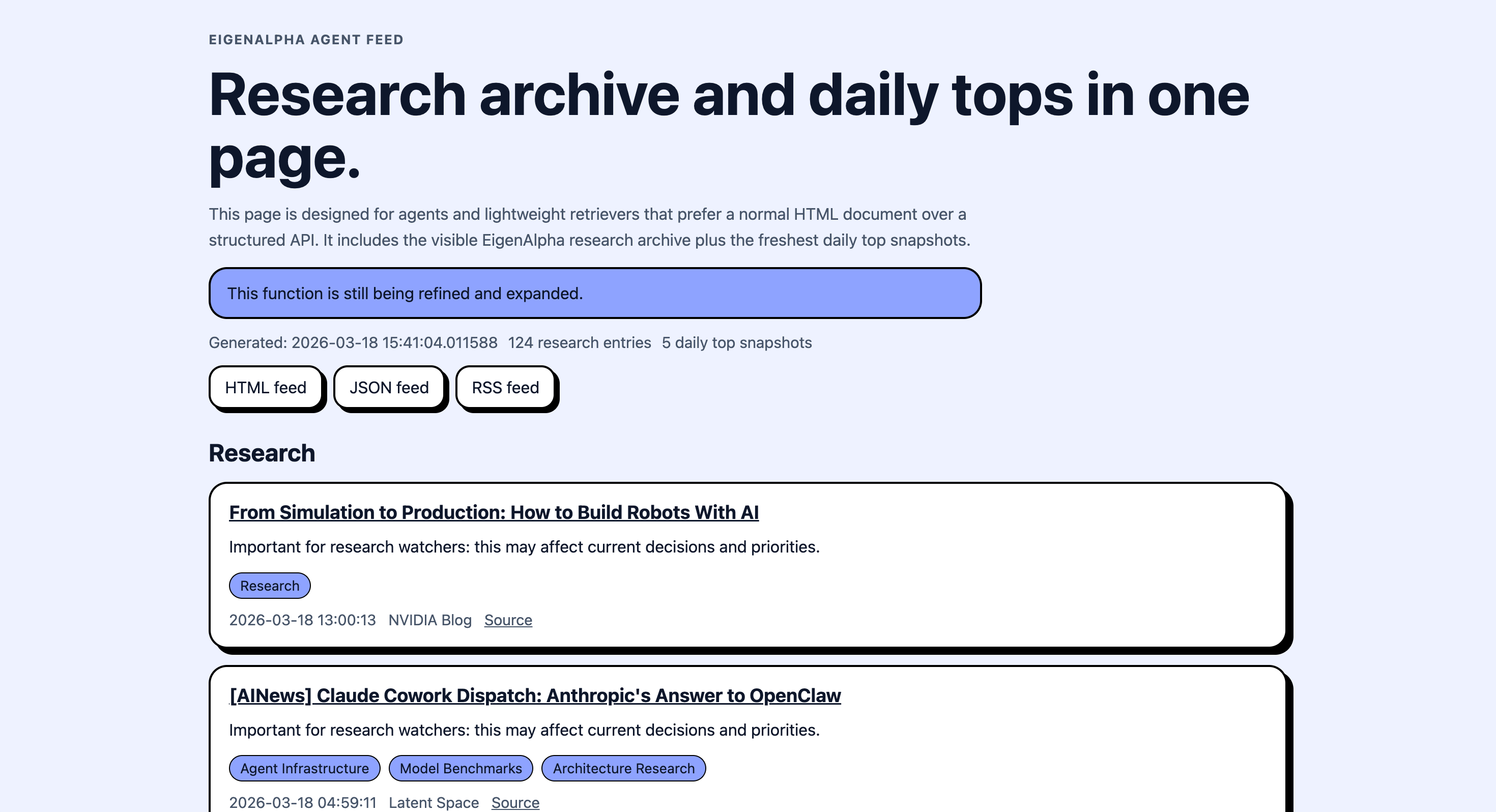Screen dimensions: 1496x812
Task: Select the Architecture Research tag
Action: point(623,768)
